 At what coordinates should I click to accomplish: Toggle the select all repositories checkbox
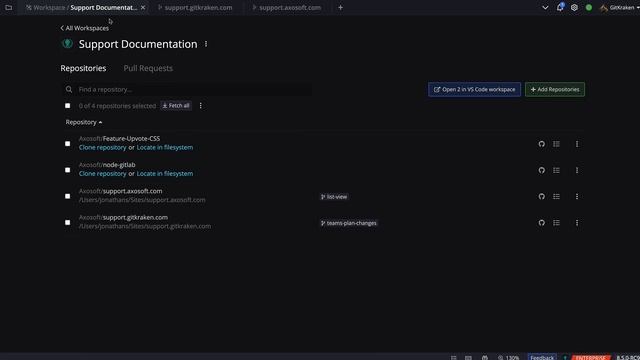(x=67, y=106)
